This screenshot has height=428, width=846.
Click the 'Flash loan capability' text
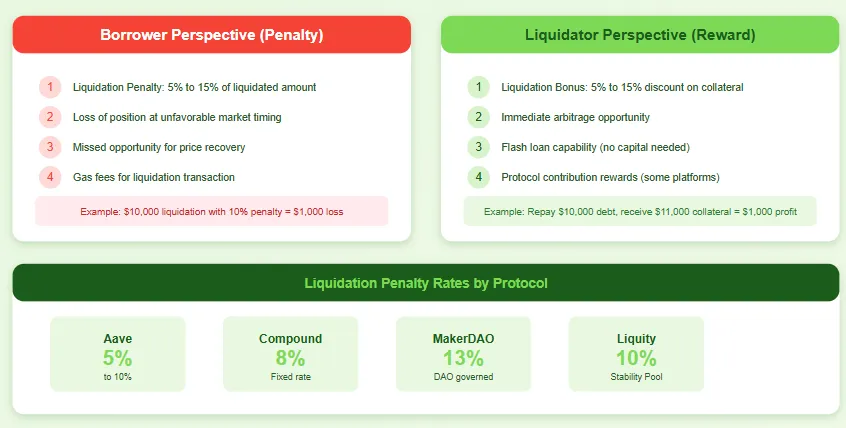coord(595,147)
